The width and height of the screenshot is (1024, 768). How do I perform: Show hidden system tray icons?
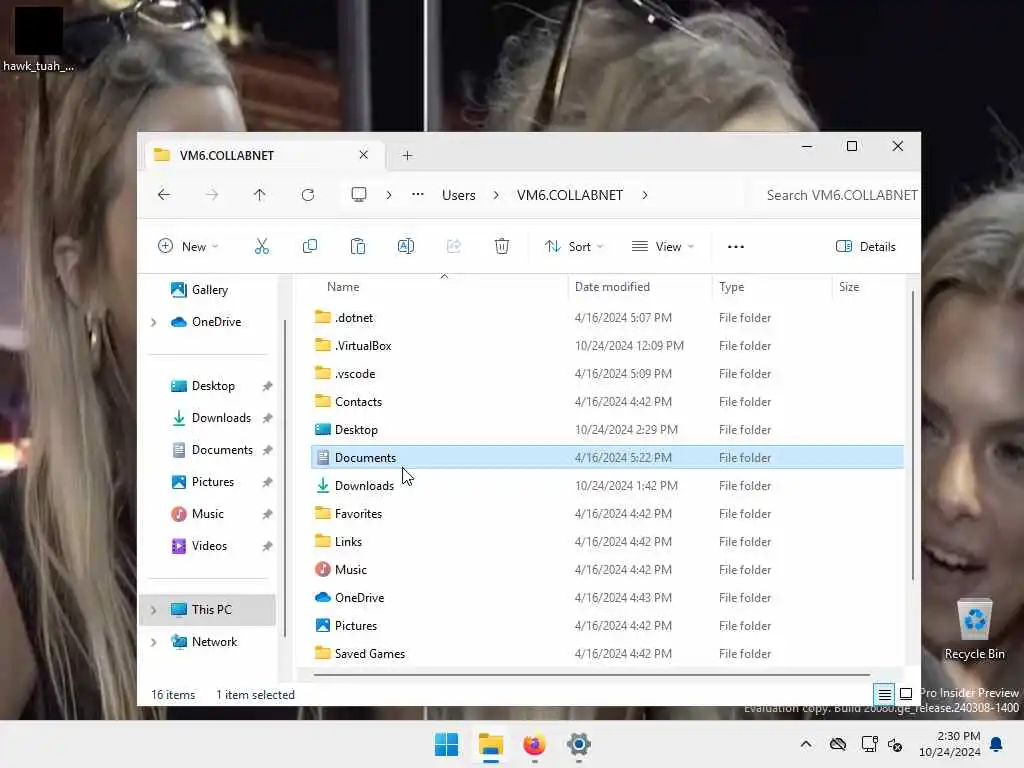[806, 744]
